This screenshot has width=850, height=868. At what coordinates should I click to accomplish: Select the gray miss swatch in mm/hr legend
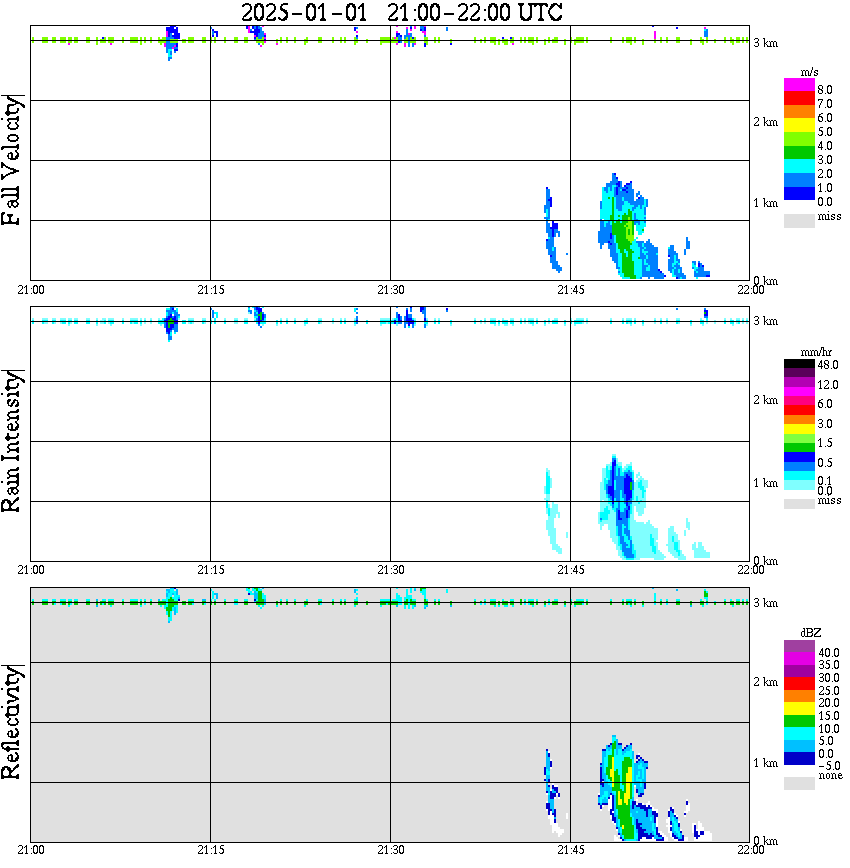[x=799, y=504]
